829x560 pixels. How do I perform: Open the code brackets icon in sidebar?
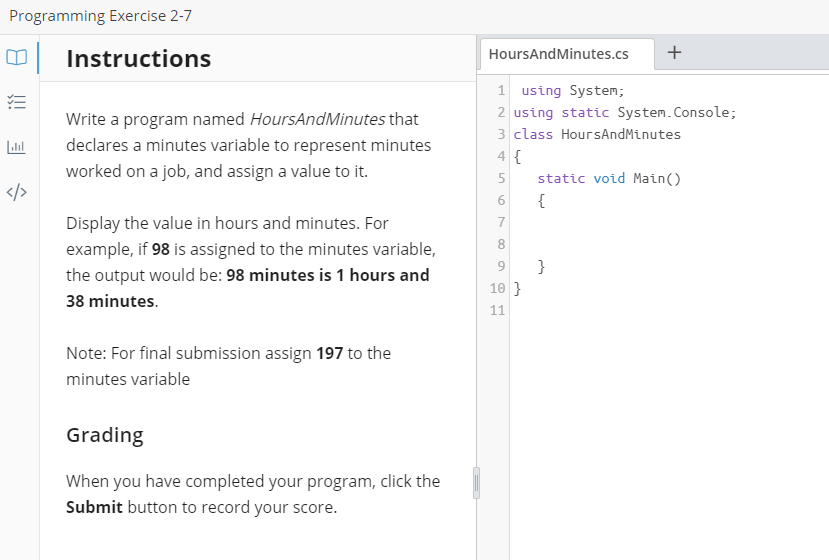coord(16,192)
